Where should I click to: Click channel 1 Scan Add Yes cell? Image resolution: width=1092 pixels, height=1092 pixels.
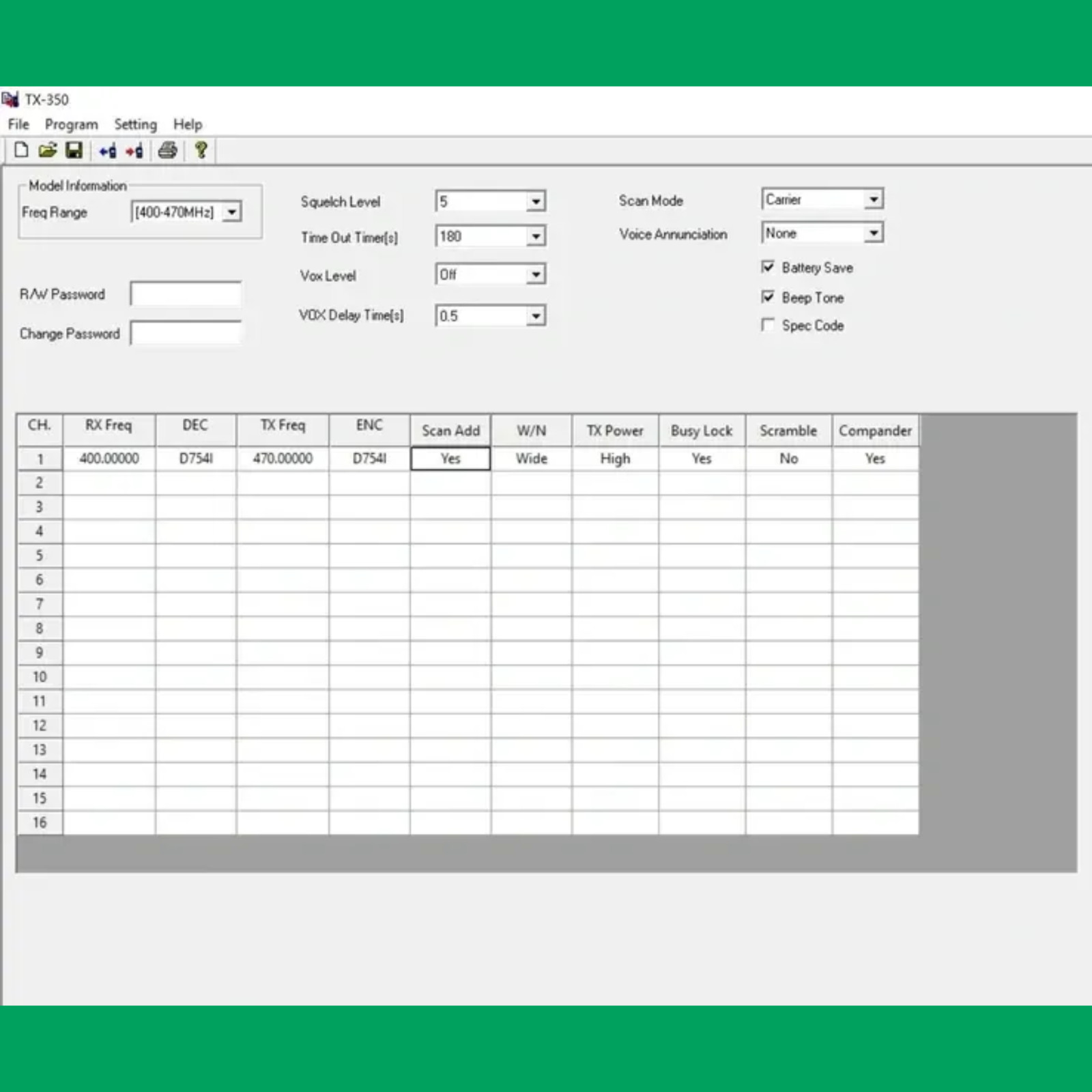pyautogui.click(x=450, y=459)
